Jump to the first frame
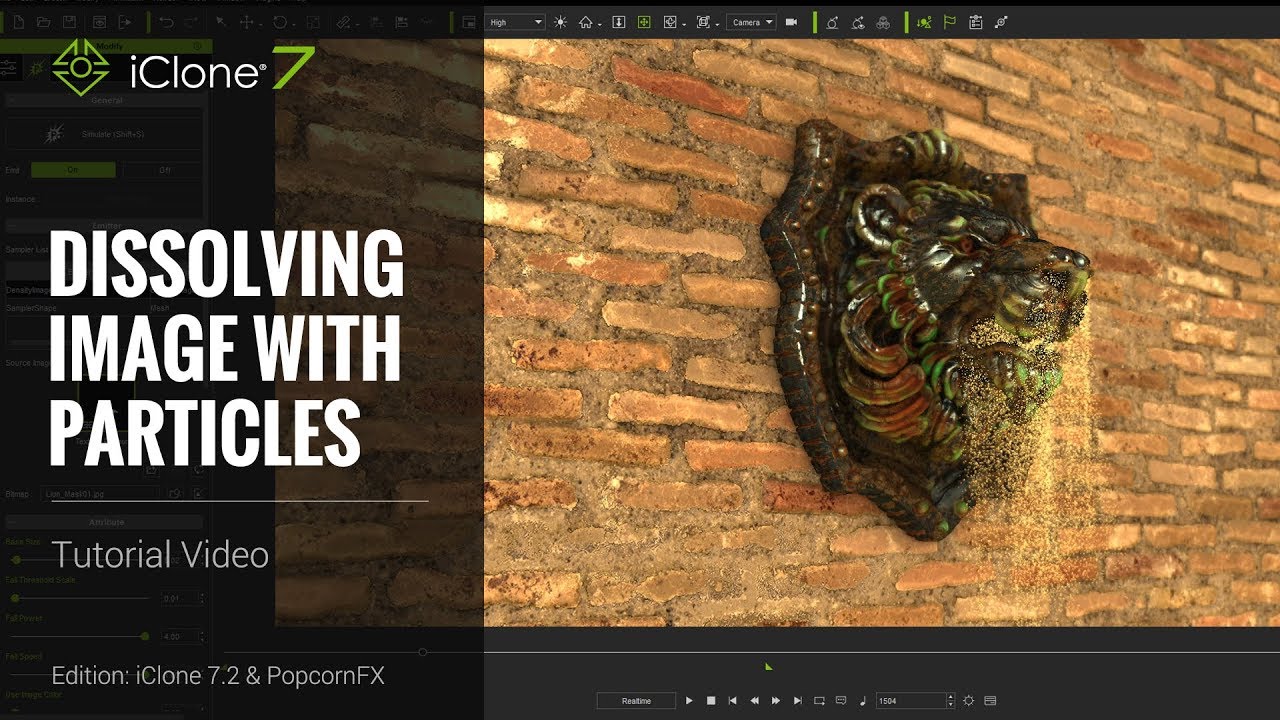The width and height of the screenshot is (1280, 720). point(732,701)
